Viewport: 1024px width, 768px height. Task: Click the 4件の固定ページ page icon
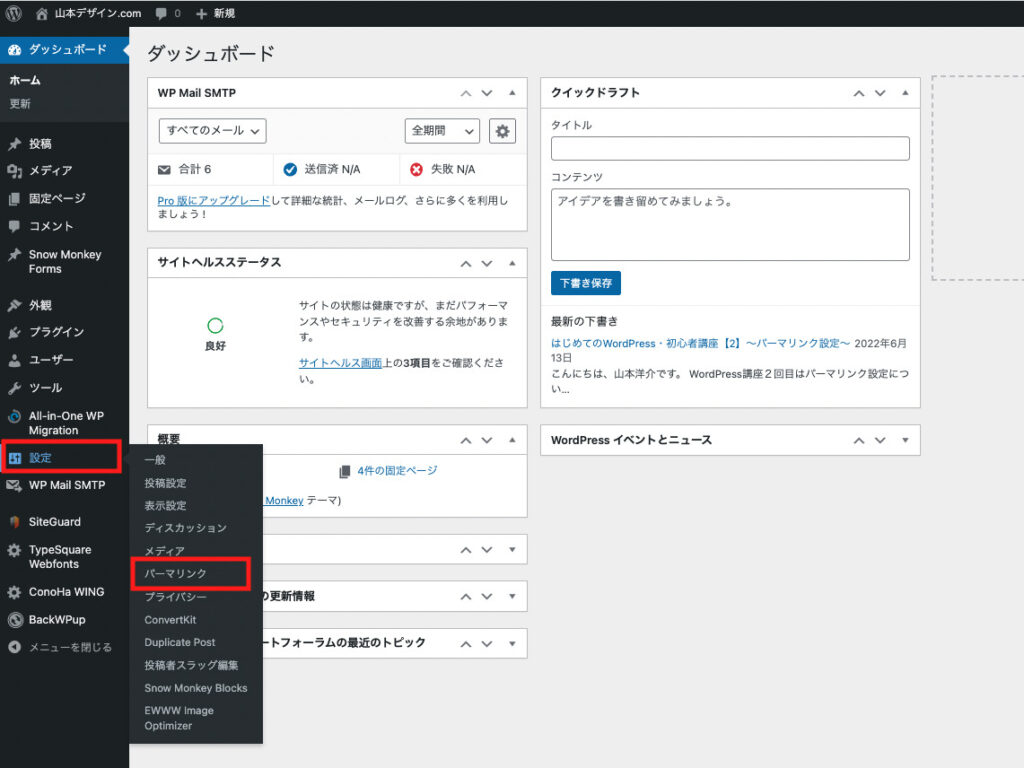pos(345,472)
